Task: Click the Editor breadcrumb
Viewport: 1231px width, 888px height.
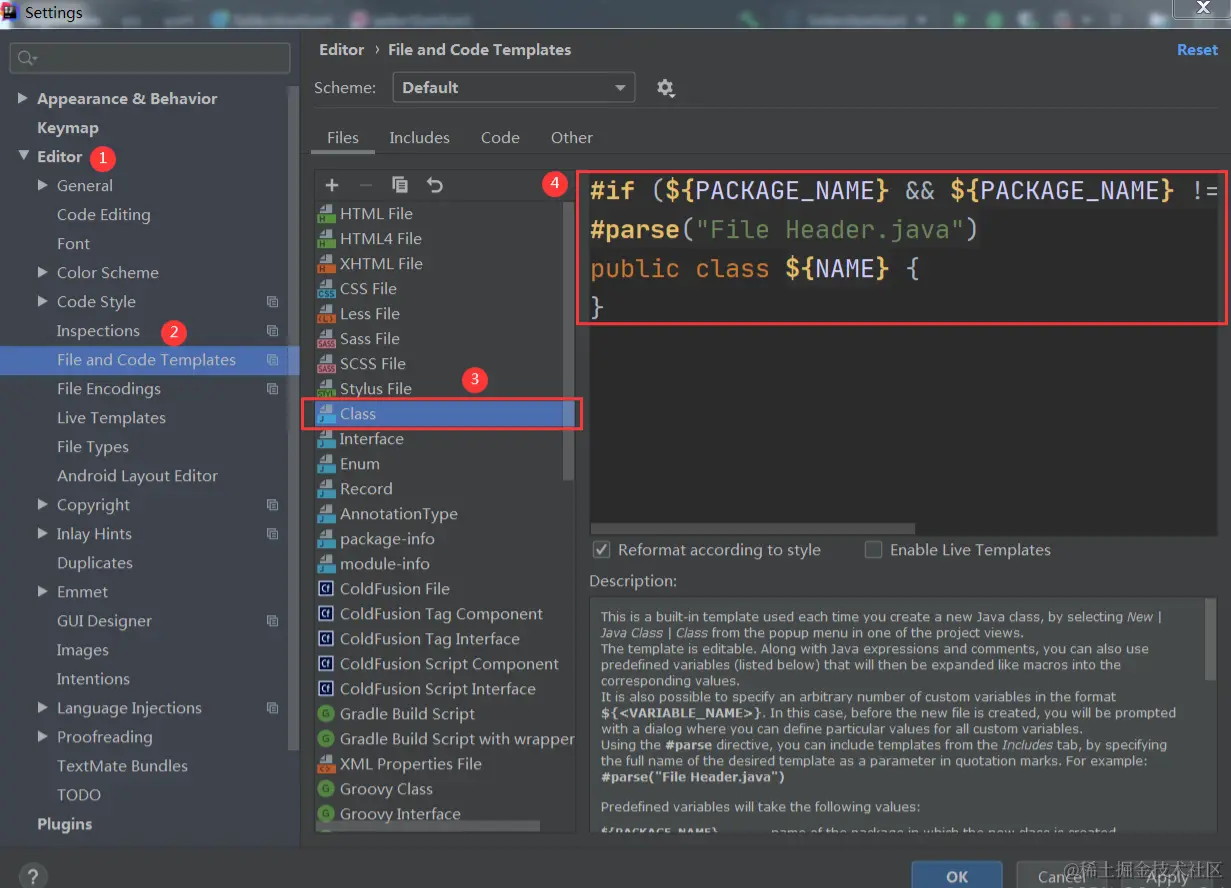Action: [342, 50]
